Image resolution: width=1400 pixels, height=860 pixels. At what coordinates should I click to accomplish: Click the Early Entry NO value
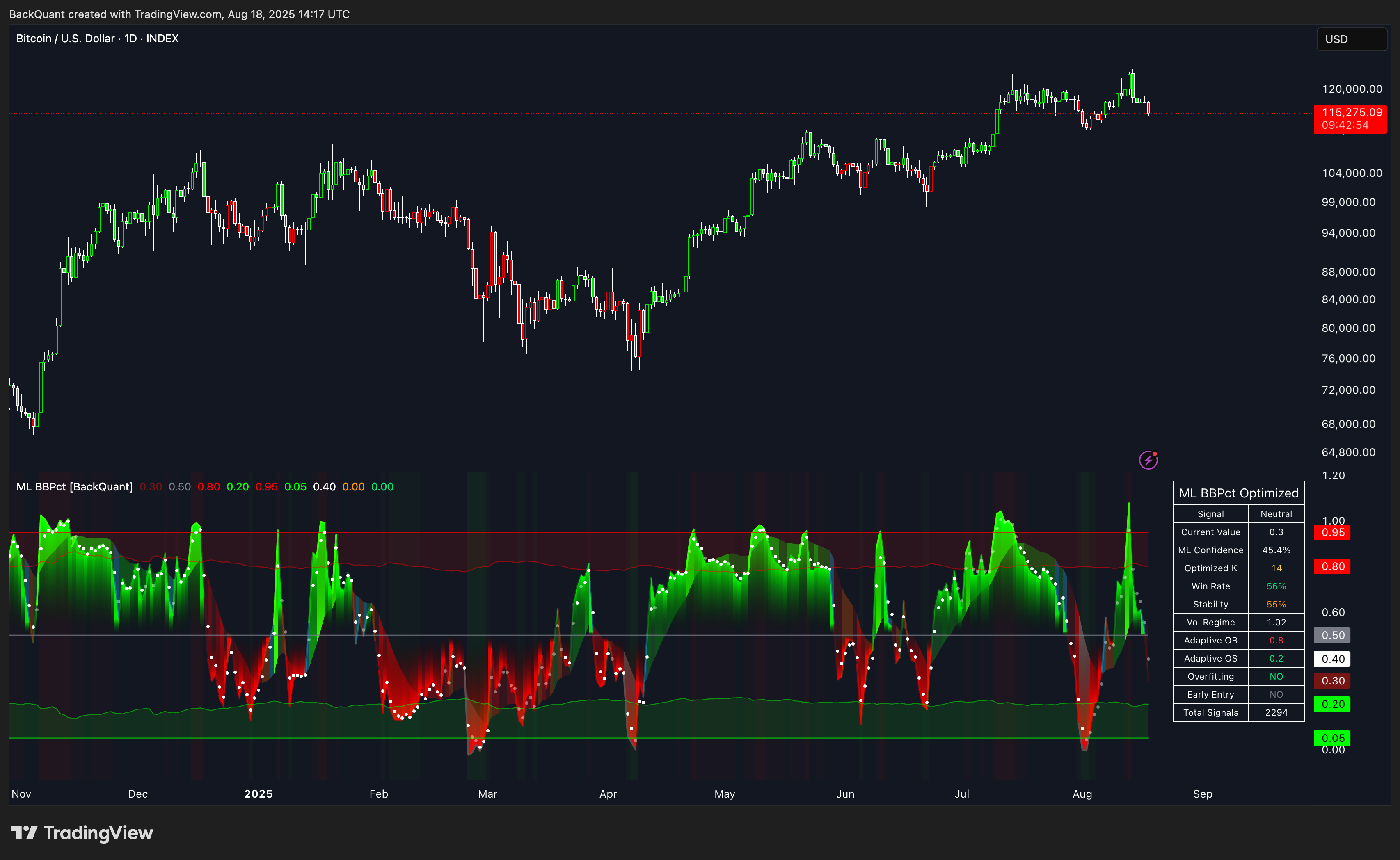pos(1276,694)
